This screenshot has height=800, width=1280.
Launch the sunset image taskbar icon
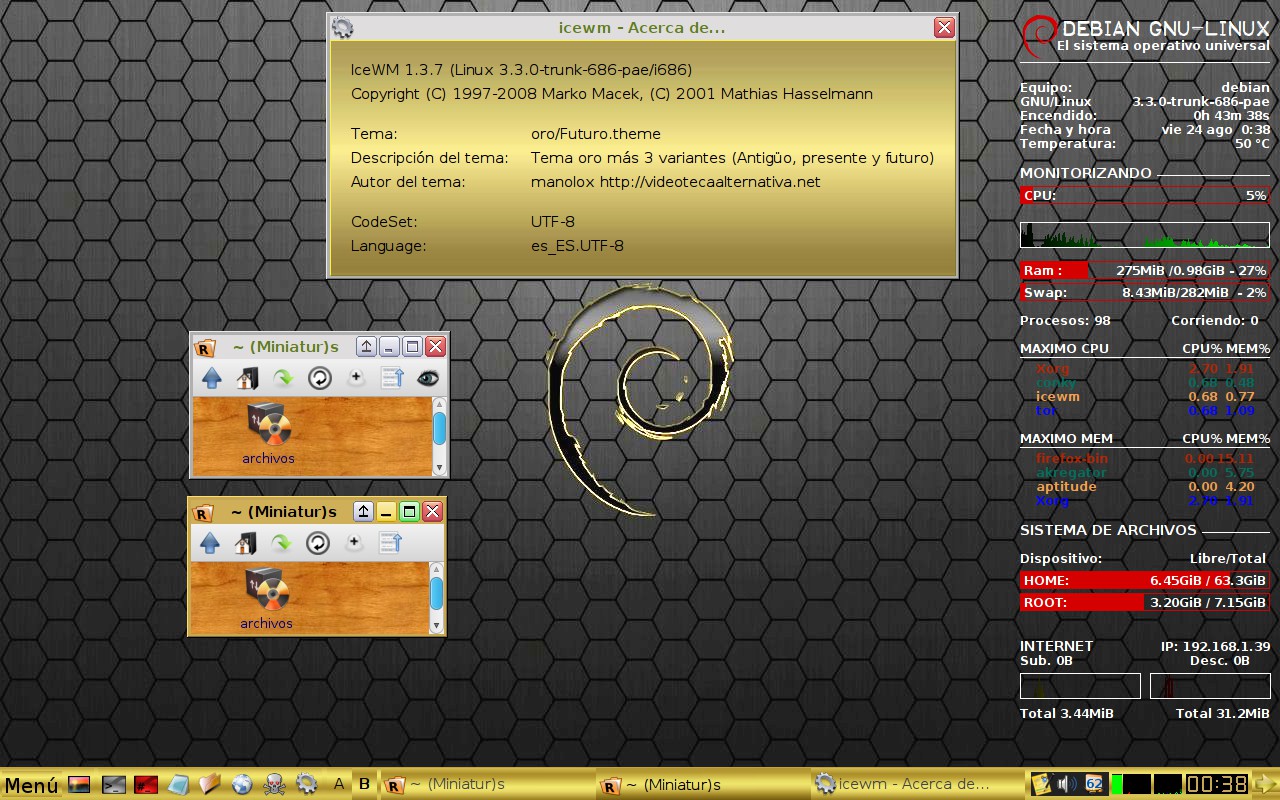(80, 785)
